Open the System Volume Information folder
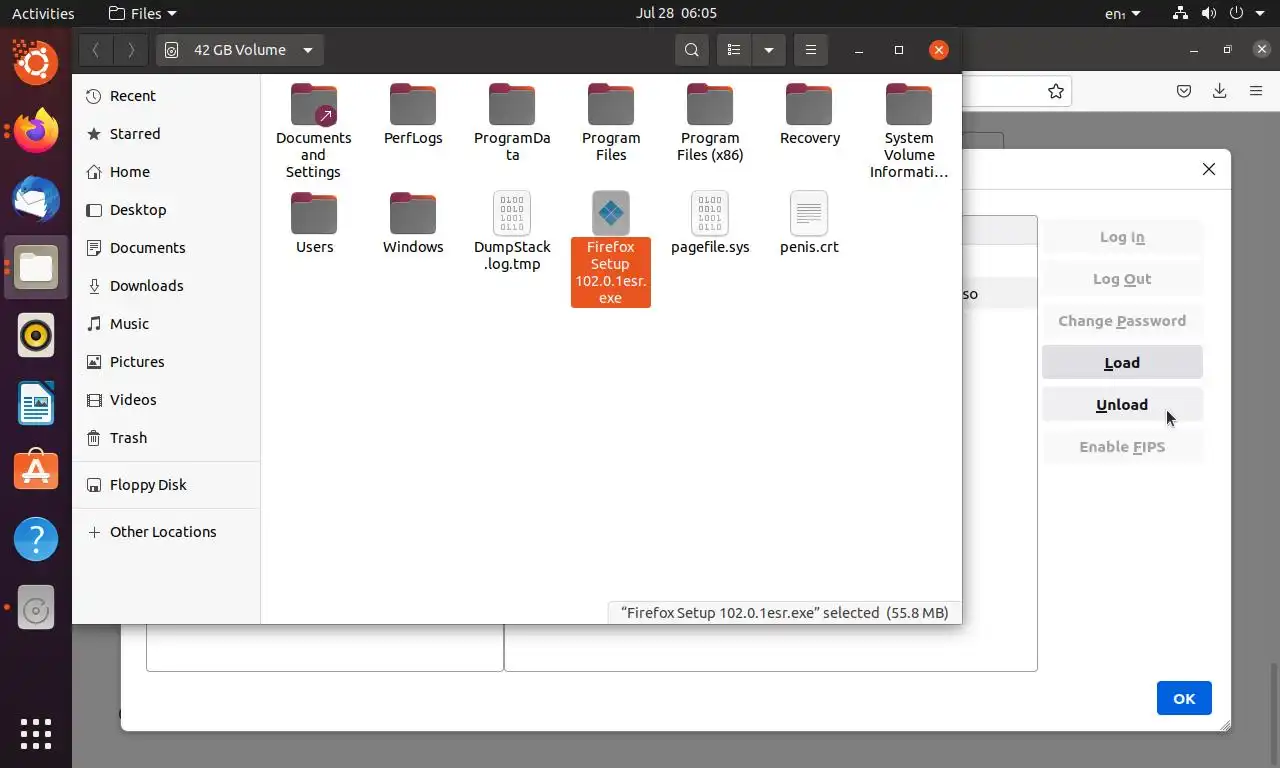1280x768 pixels. [x=908, y=131]
